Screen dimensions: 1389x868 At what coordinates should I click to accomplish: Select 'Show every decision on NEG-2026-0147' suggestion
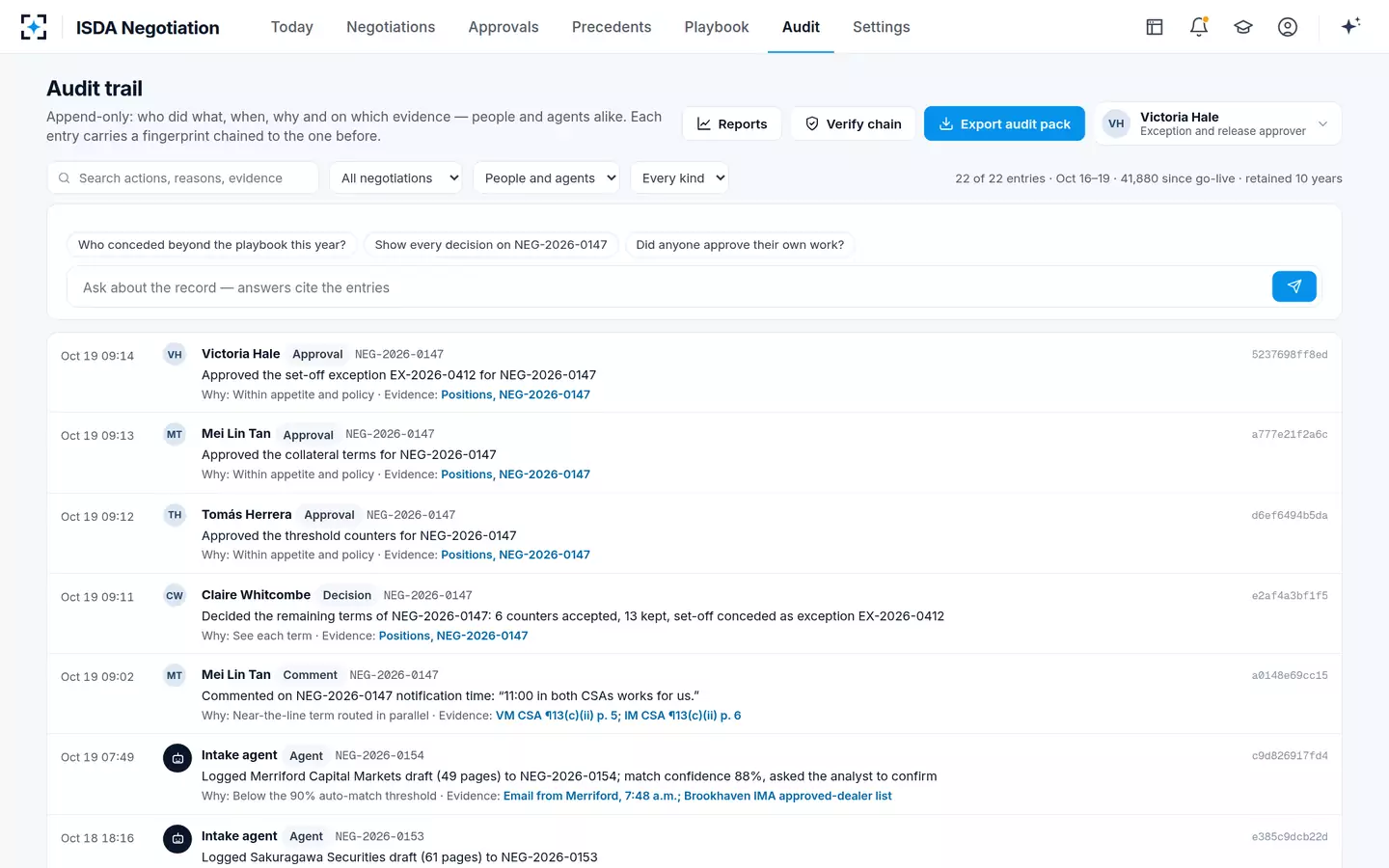491,245
